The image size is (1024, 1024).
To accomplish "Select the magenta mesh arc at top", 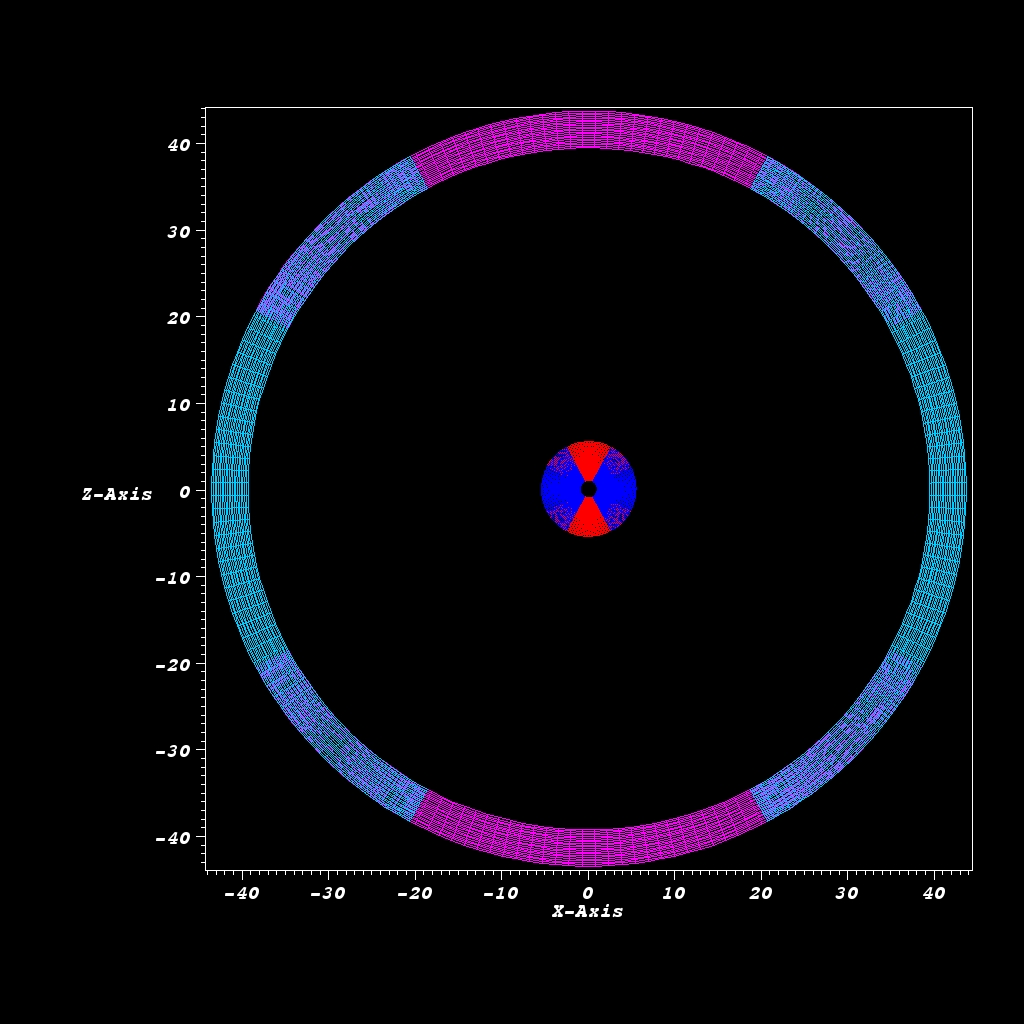I will [588, 130].
